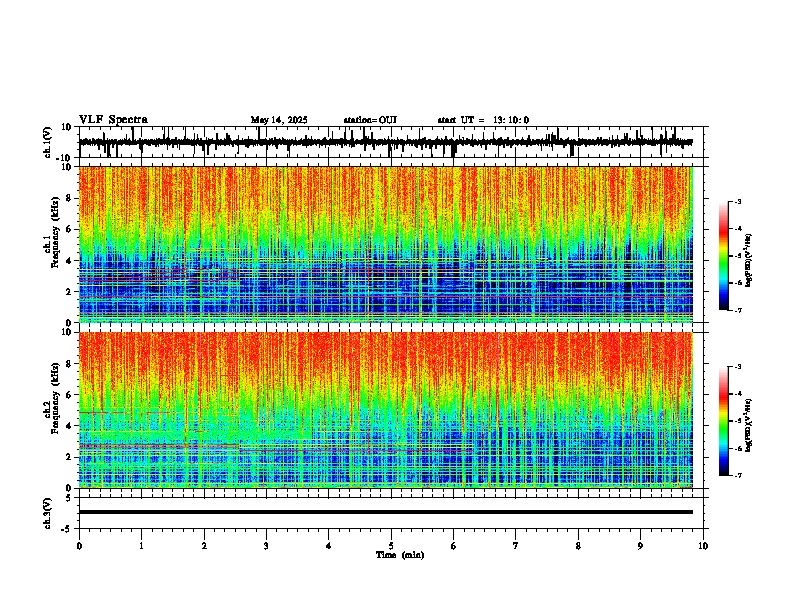Click the time axis tick label "0"
Image resolution: width=792 pixels, height=612 pixels.
click(x=79, y=546)
